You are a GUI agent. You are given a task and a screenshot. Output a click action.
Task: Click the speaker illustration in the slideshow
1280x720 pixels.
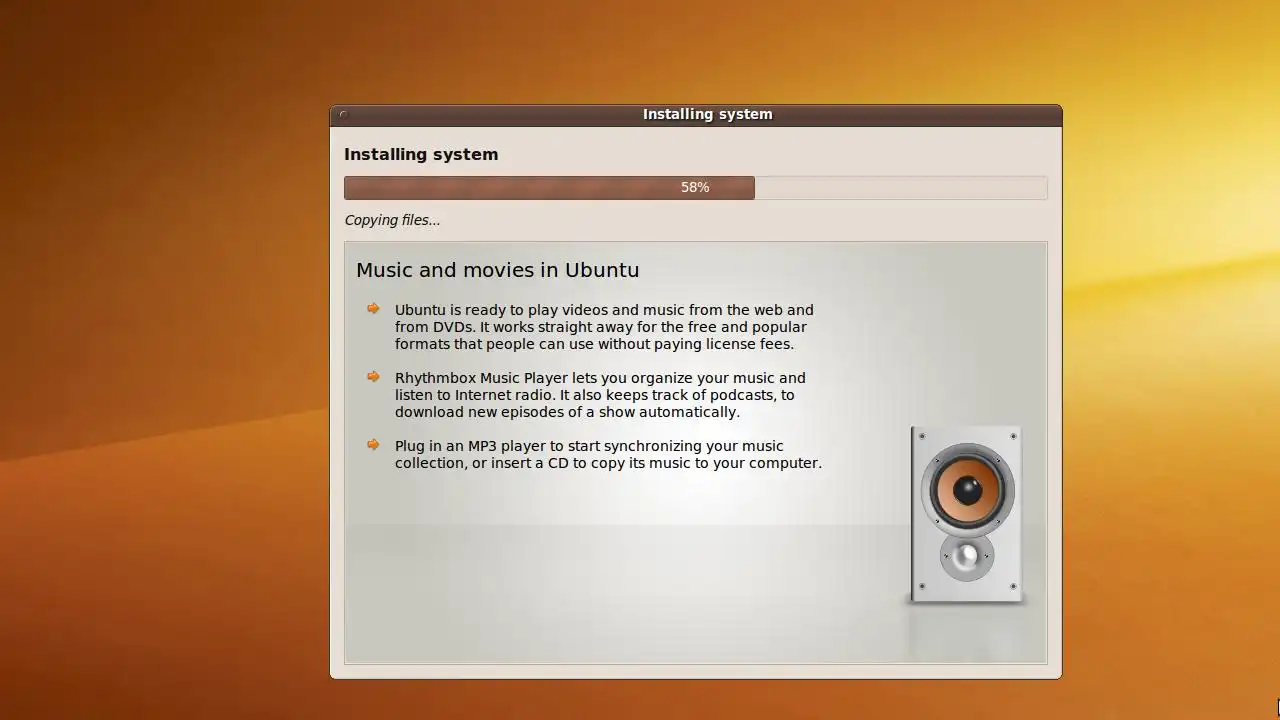pos(966,515)
